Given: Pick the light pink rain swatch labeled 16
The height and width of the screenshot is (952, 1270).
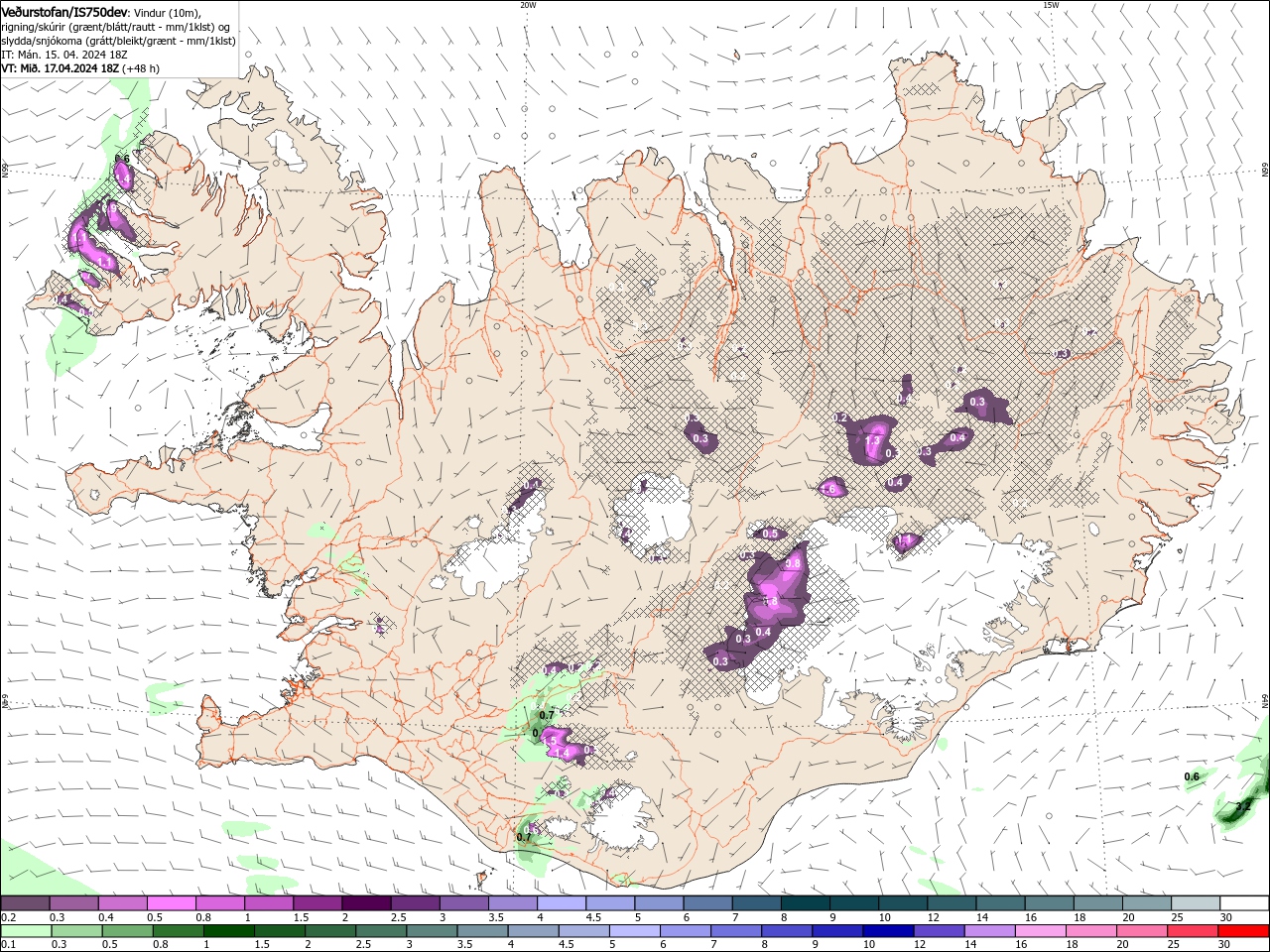Looking at the screenshot, I should point(1041,931).
